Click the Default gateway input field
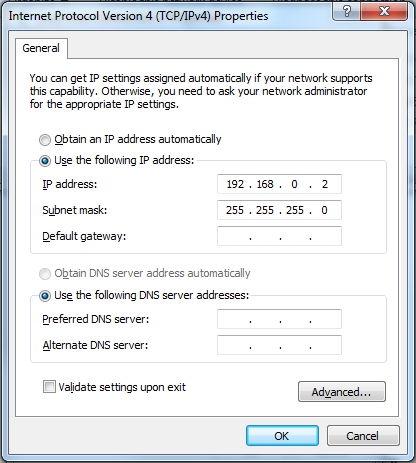The width and height of the screenshot is (416, 463). (279, 236)
